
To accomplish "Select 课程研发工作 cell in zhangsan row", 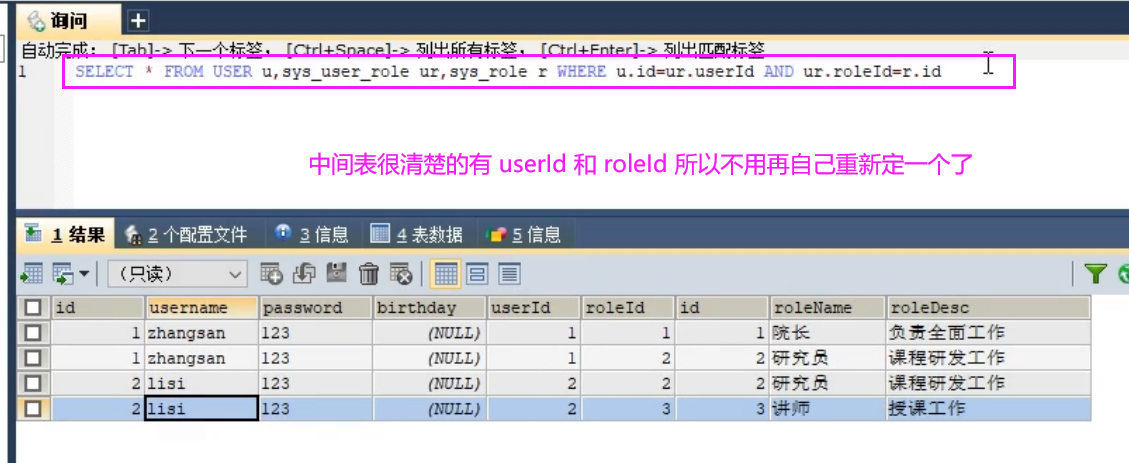I will point(988,359).
